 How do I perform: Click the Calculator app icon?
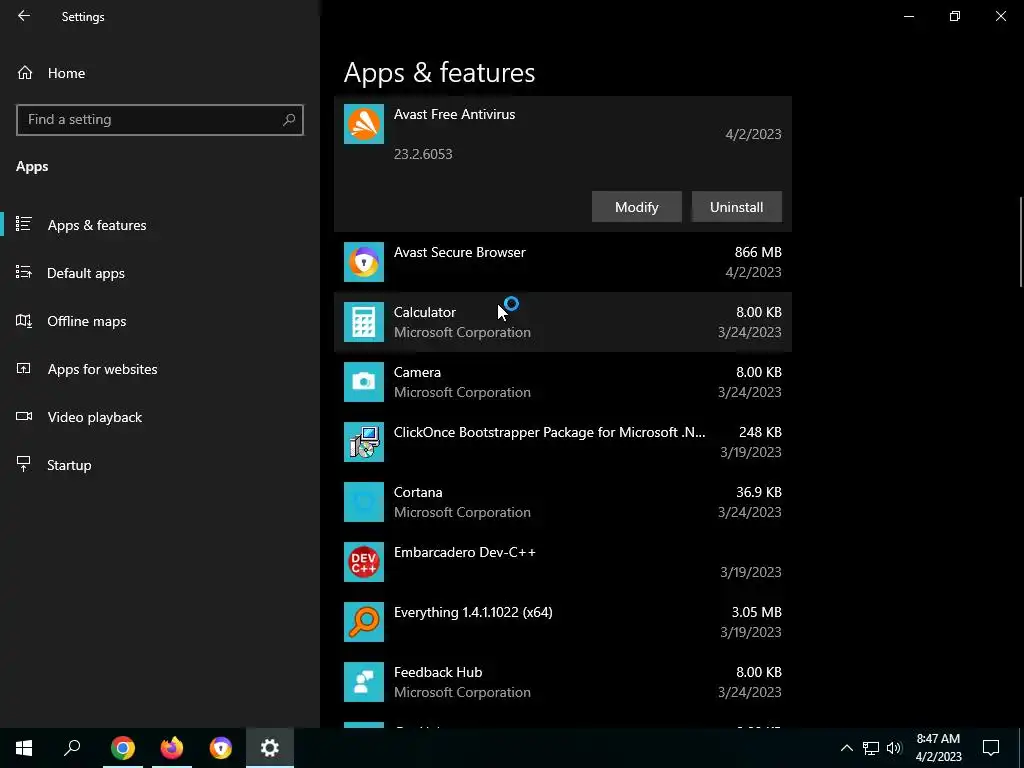(364, 322)
